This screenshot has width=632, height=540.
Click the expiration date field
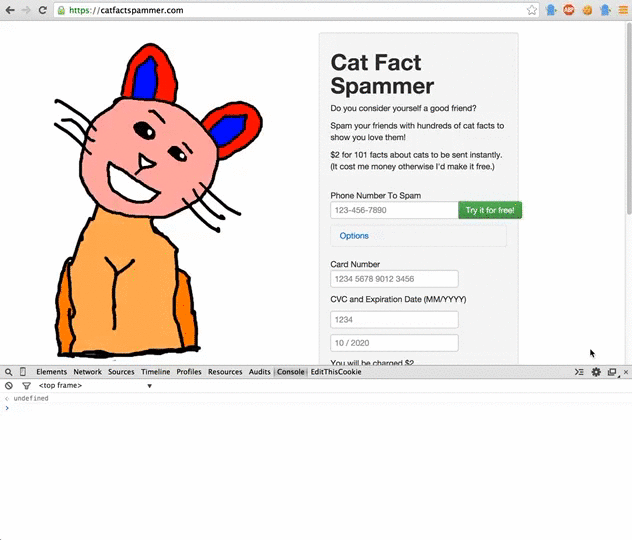394,343
